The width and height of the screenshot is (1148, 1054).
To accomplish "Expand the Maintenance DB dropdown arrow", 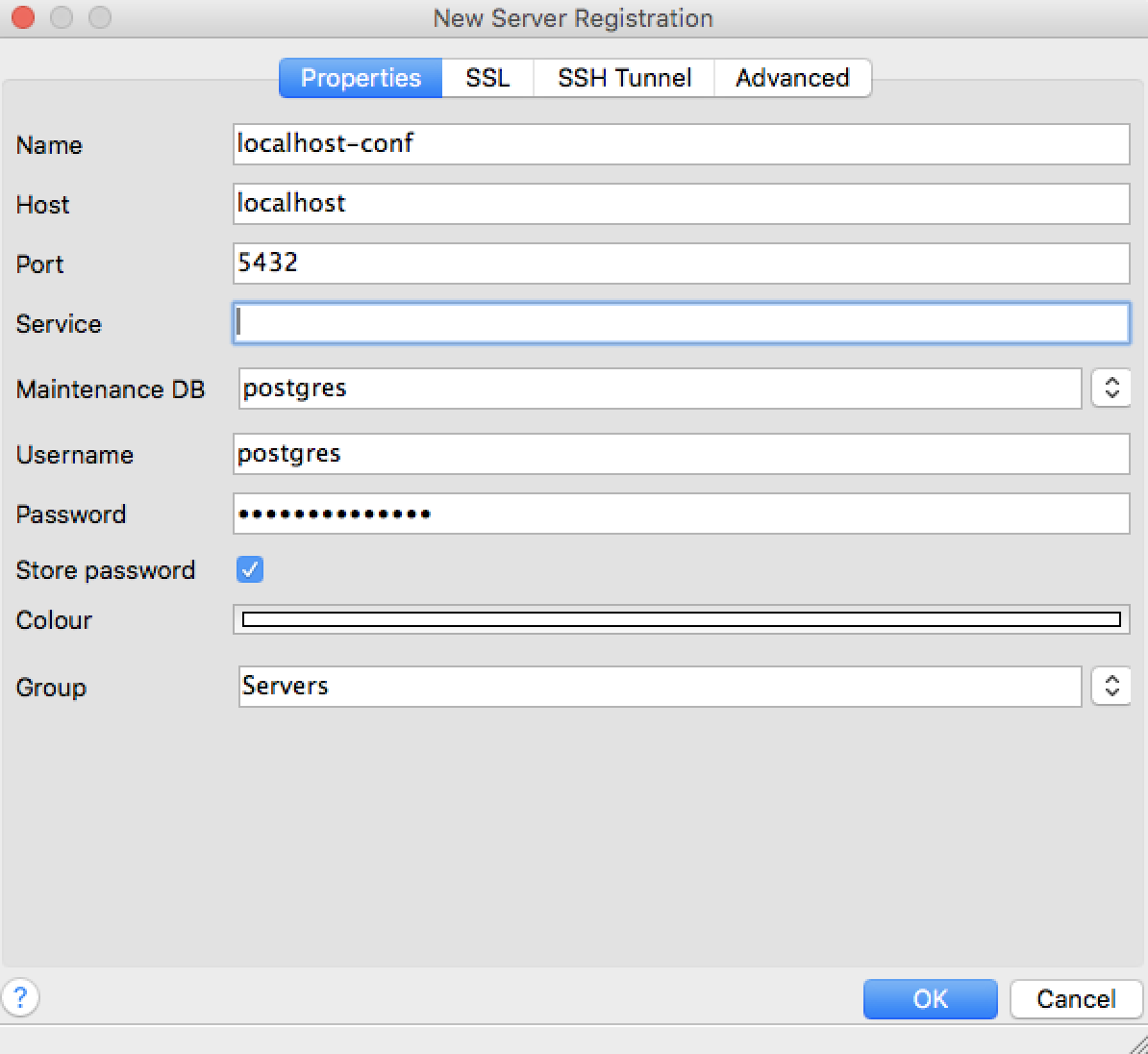I will [1111, 389].
